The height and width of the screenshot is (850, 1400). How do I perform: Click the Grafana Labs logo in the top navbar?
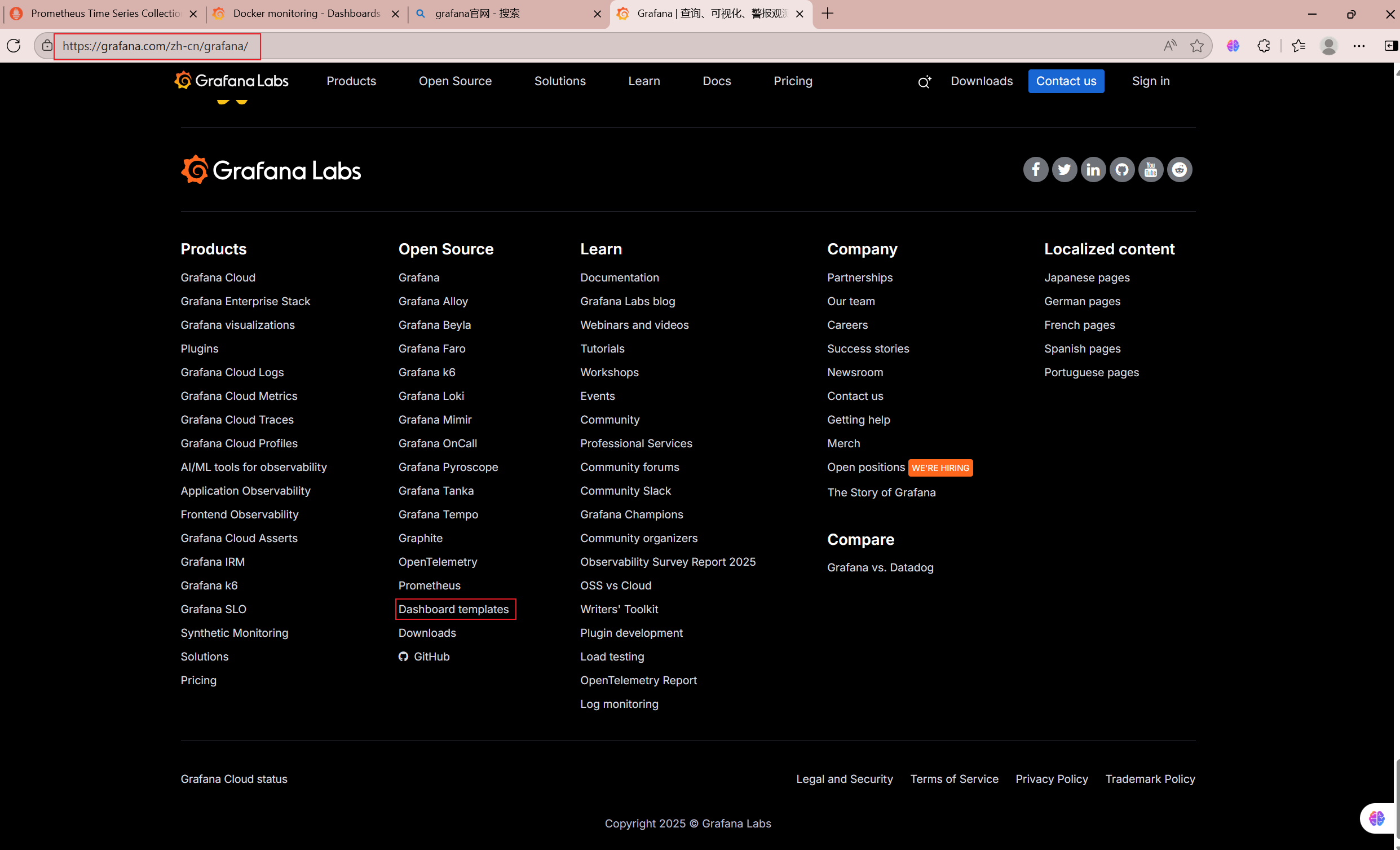tap(231, 81)
